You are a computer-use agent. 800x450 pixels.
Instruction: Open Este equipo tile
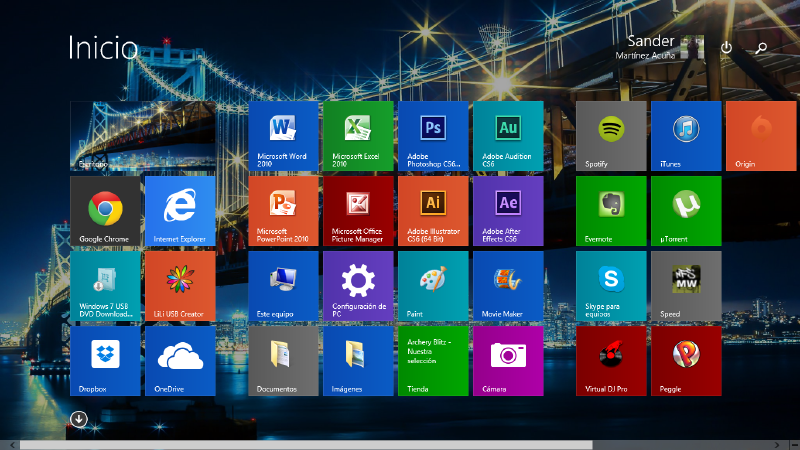coord(283,286)
